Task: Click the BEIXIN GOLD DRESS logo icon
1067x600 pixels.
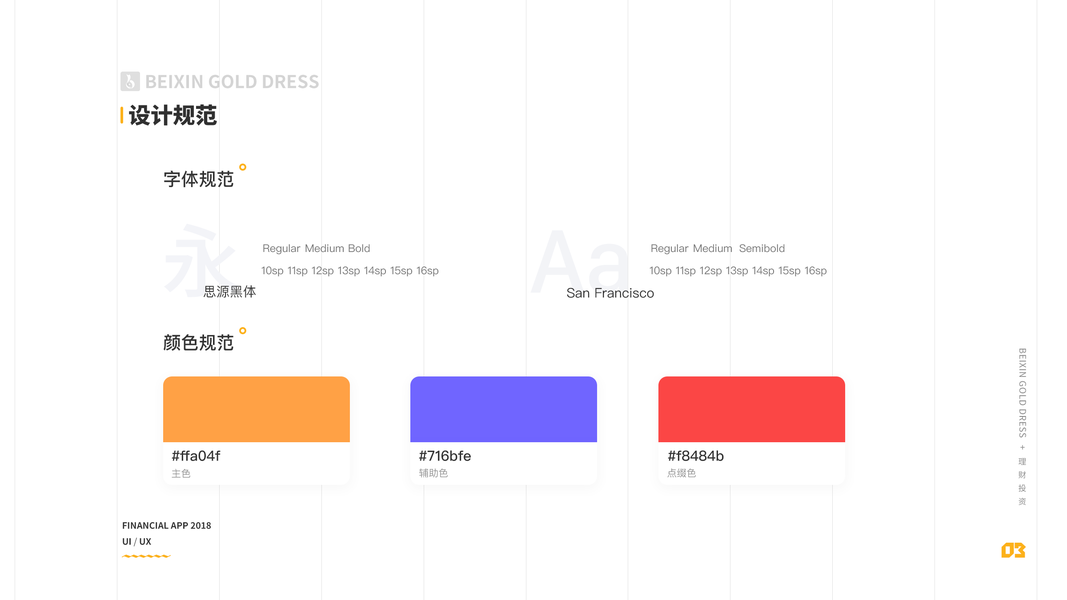Action: [130, 82]
